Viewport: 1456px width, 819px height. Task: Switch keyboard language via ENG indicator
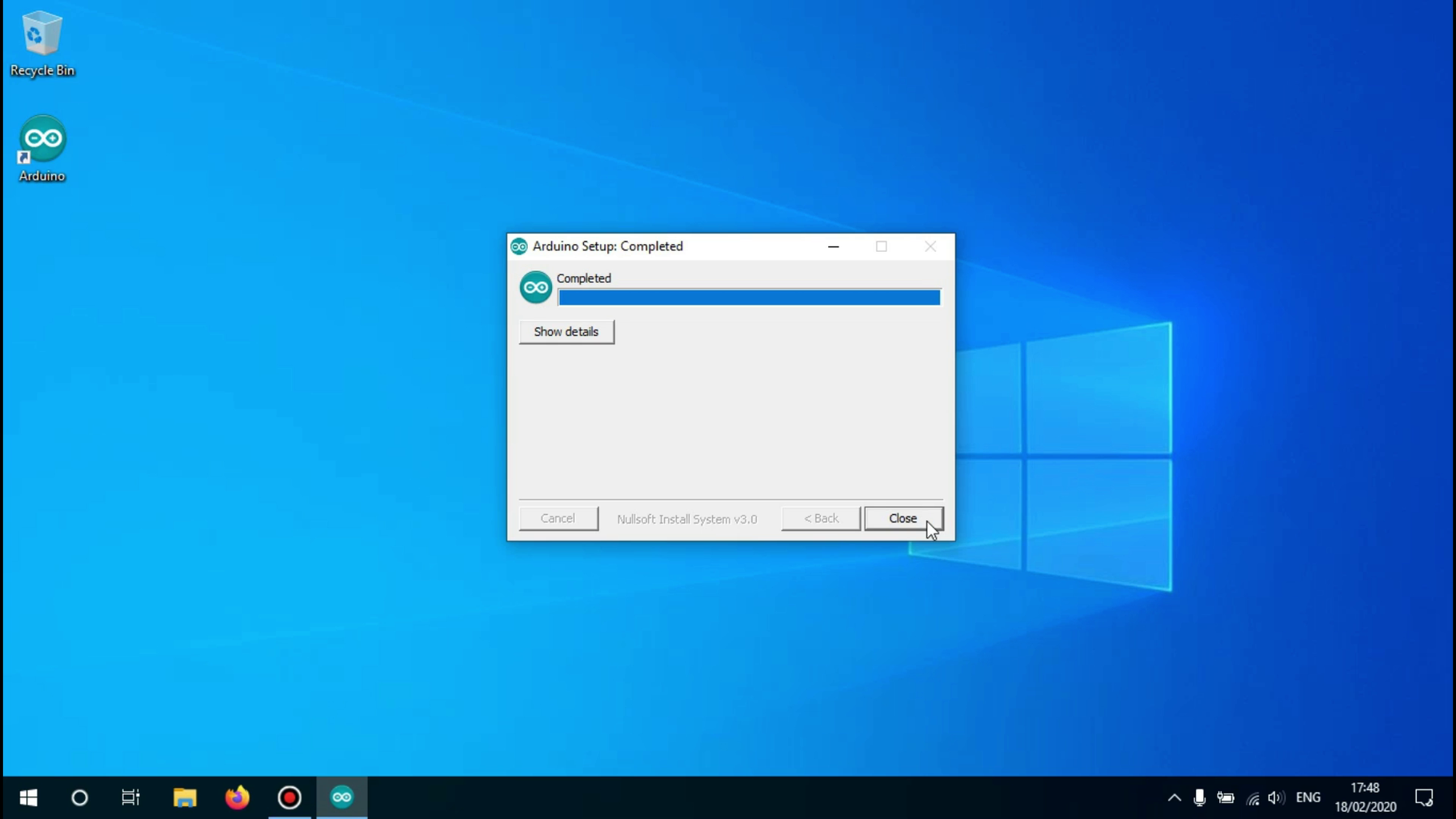pos(1308,797)
